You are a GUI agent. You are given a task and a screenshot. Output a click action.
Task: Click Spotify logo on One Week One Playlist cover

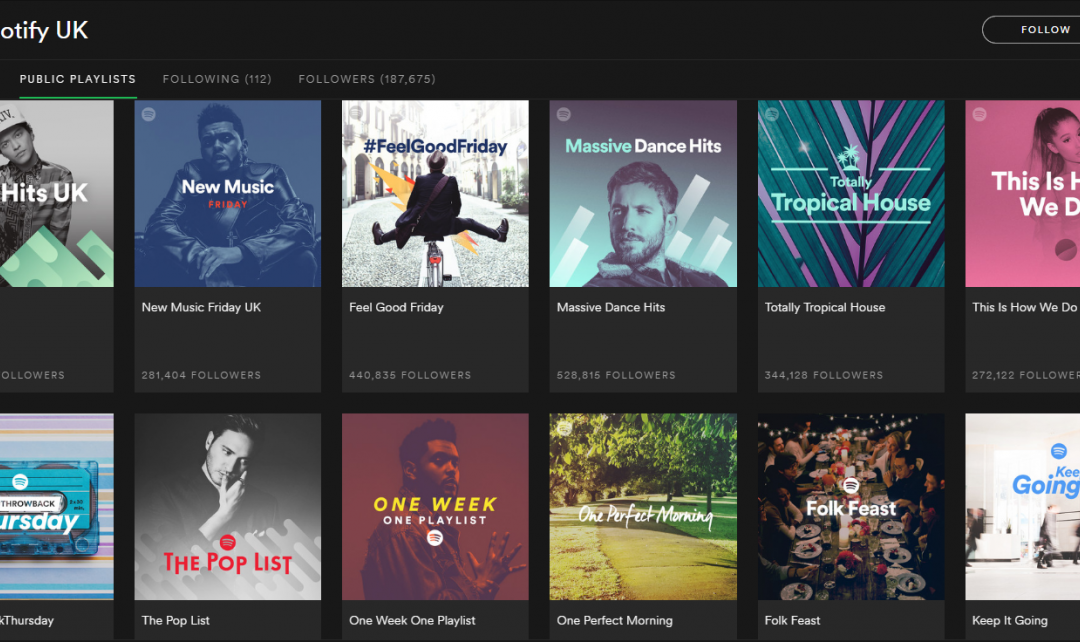pyautogui.click(x=435, y=538)
